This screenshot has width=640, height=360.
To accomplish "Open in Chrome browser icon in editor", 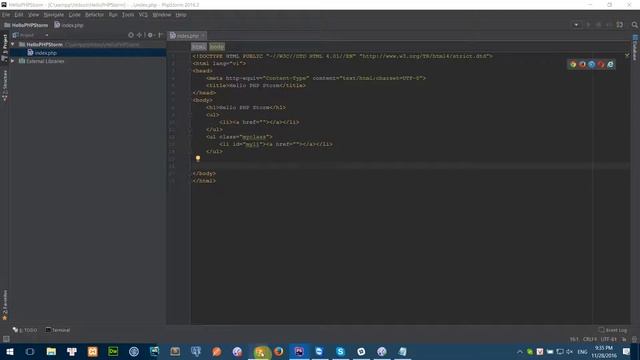I will 573,64.
